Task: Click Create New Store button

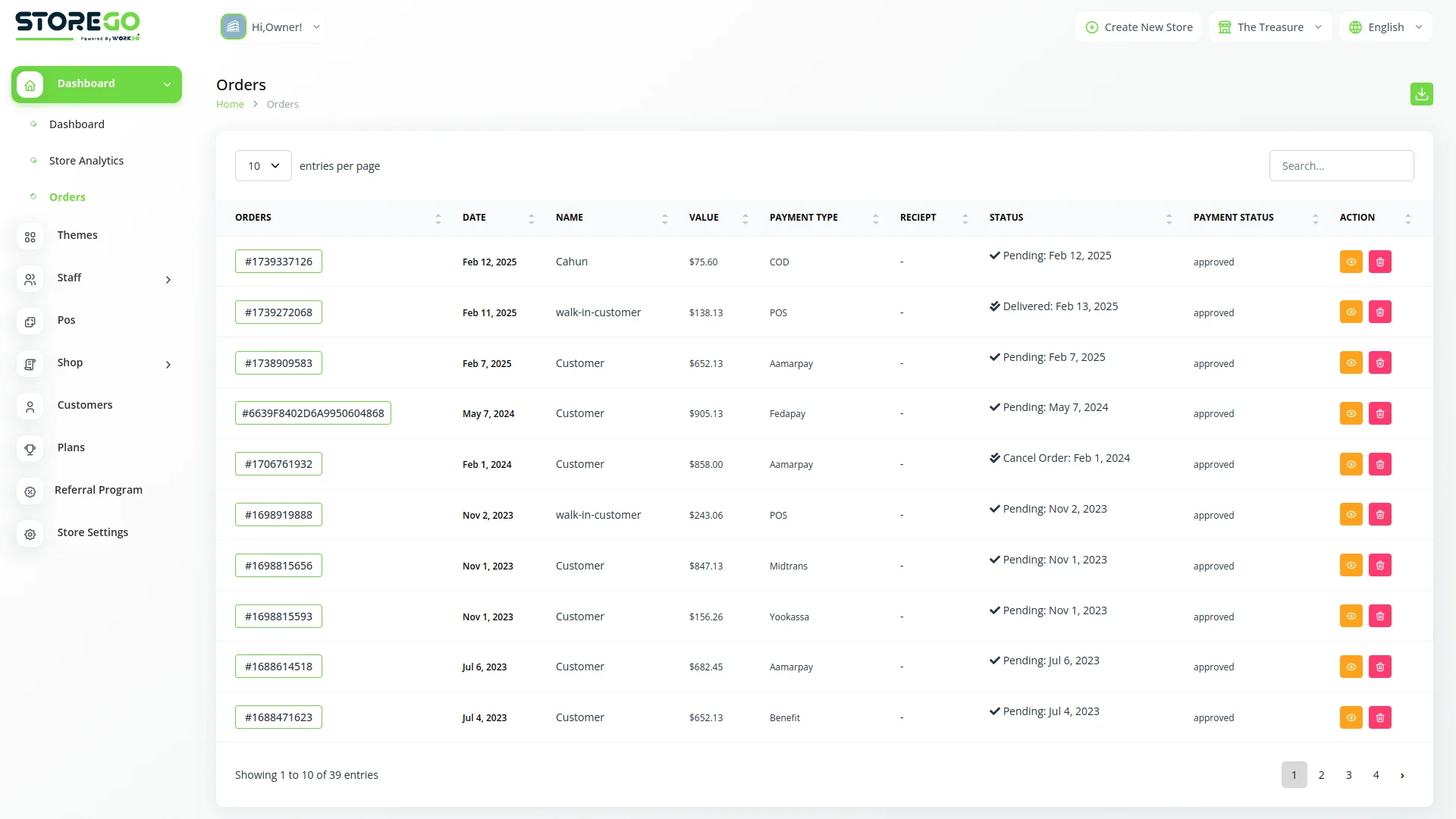Action: [x=1138, y=27]
